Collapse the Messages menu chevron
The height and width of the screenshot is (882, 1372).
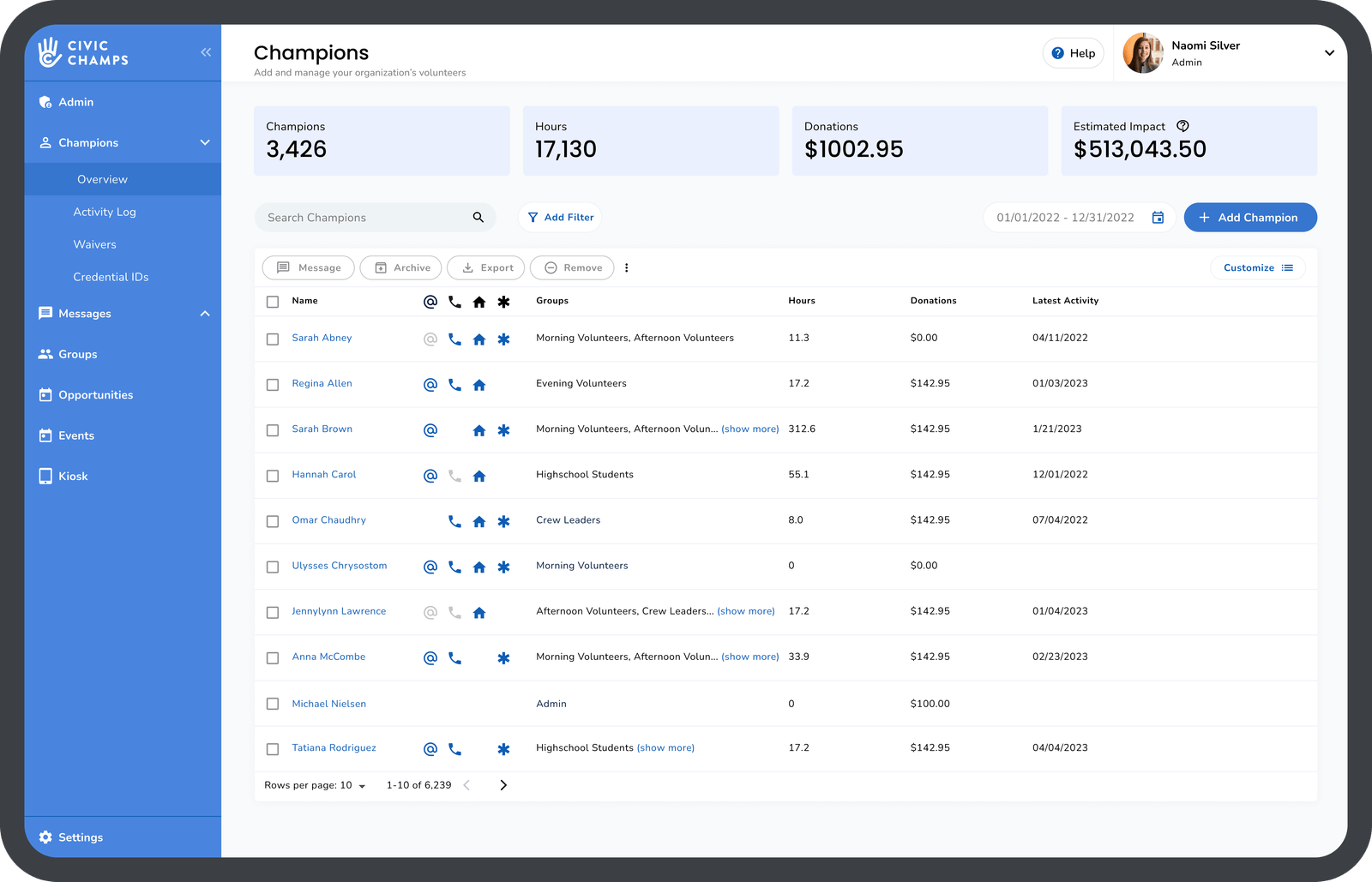coord(205,314)
